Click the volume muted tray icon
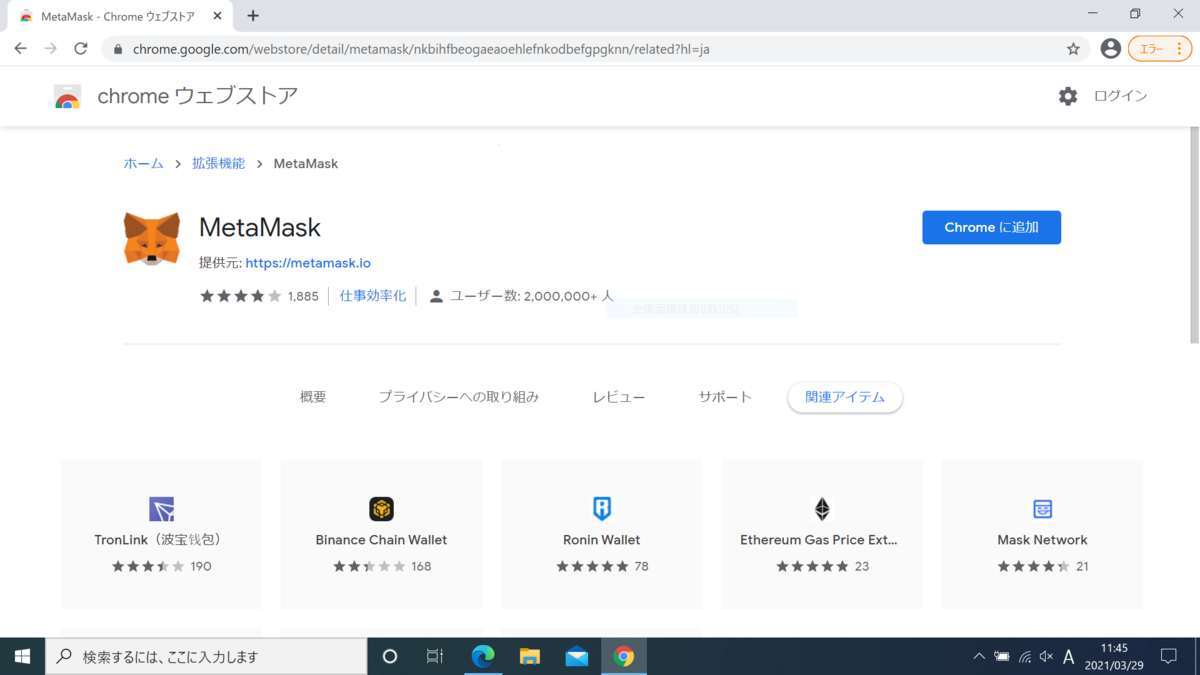Screen dimensions: 1200x675 click(x=1046, y=657)
